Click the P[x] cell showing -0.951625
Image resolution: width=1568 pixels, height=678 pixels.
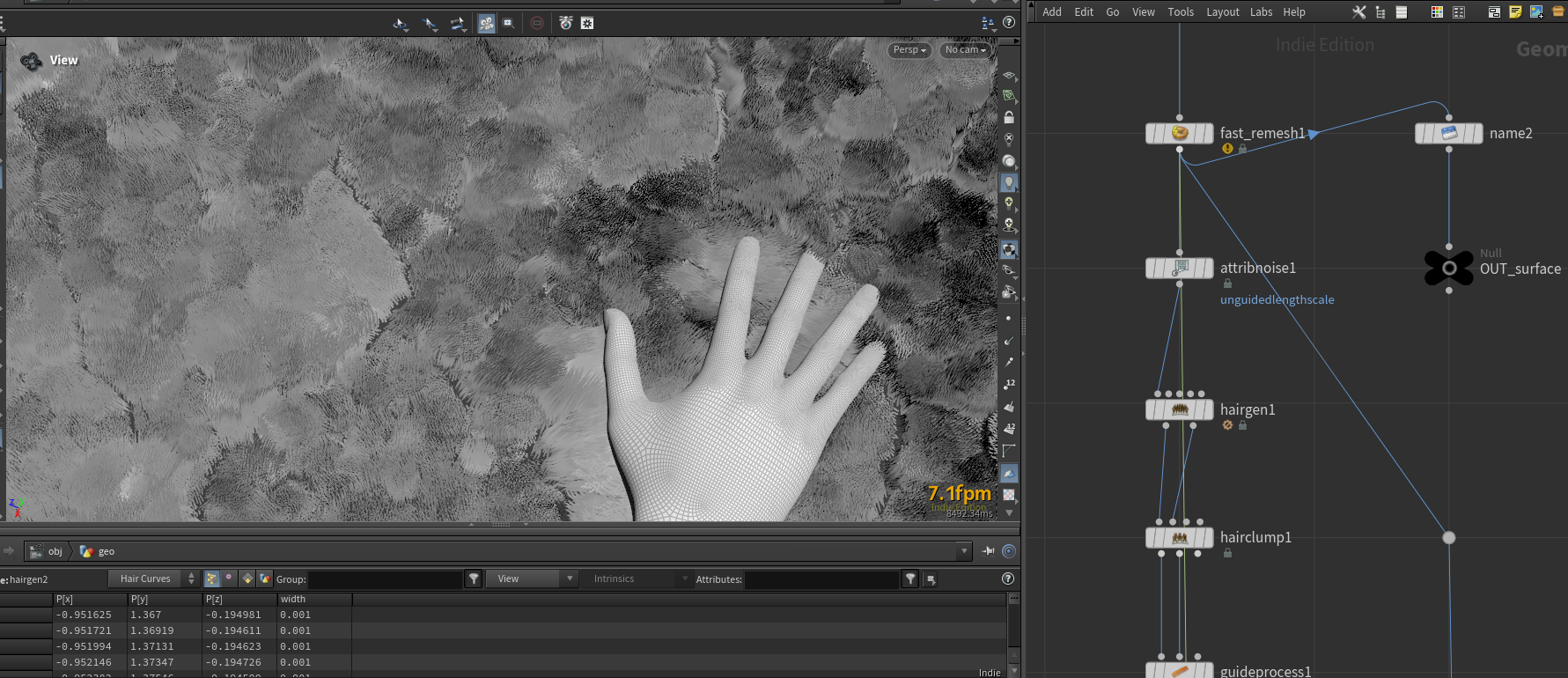90,615
